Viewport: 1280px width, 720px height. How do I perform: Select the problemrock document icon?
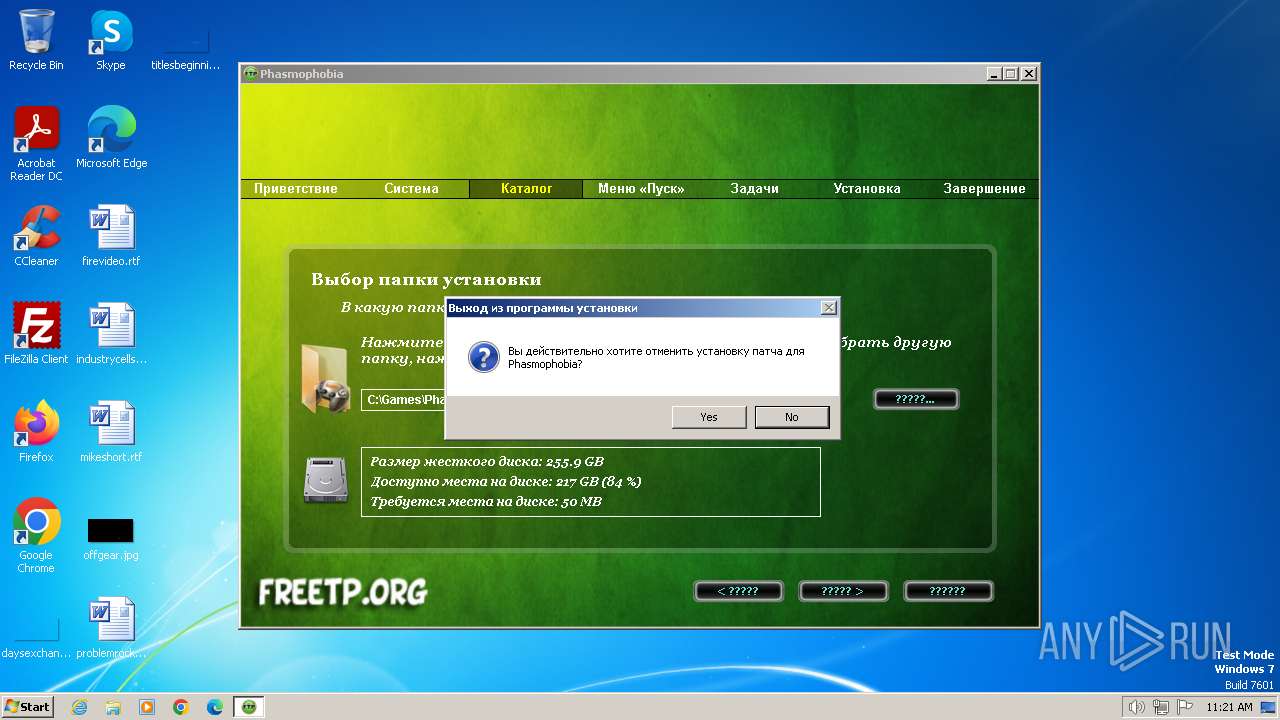111,628
